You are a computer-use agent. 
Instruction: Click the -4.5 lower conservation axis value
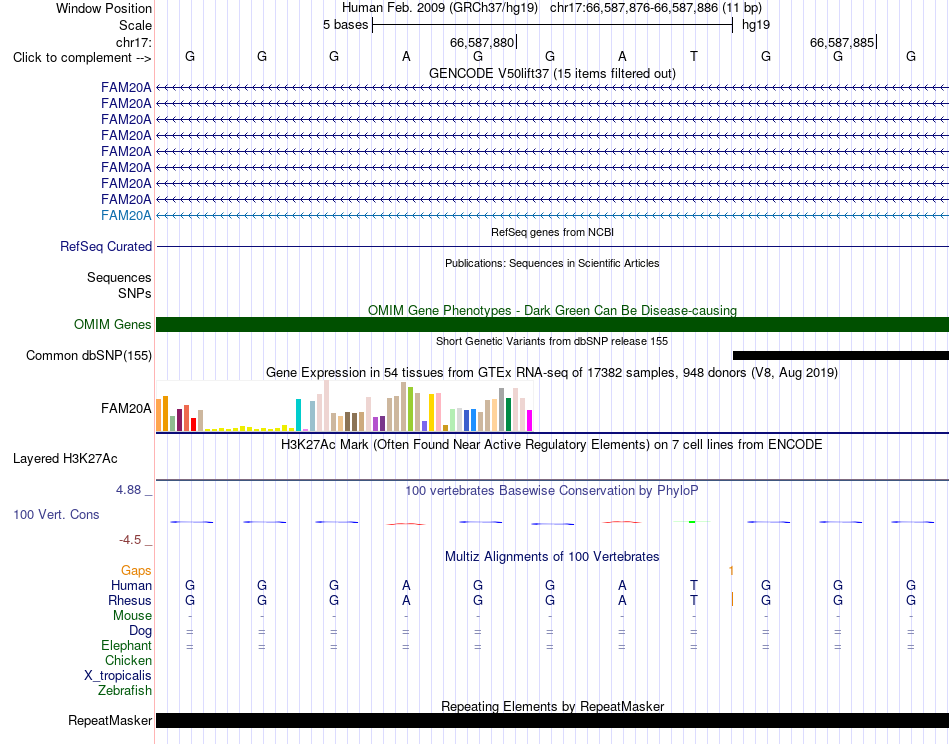(130, 540)
